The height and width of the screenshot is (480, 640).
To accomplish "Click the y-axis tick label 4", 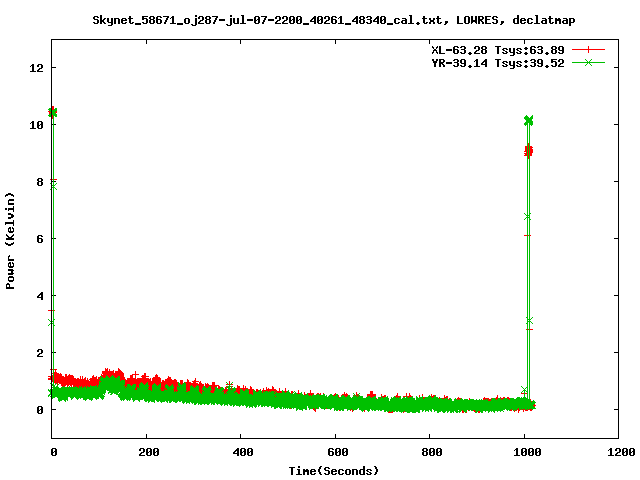I will pos(40,296).
